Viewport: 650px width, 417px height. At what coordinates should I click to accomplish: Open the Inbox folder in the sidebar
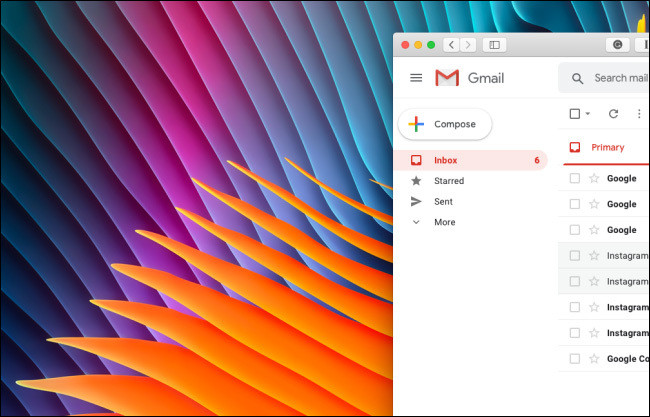click(x=445, y=160)
